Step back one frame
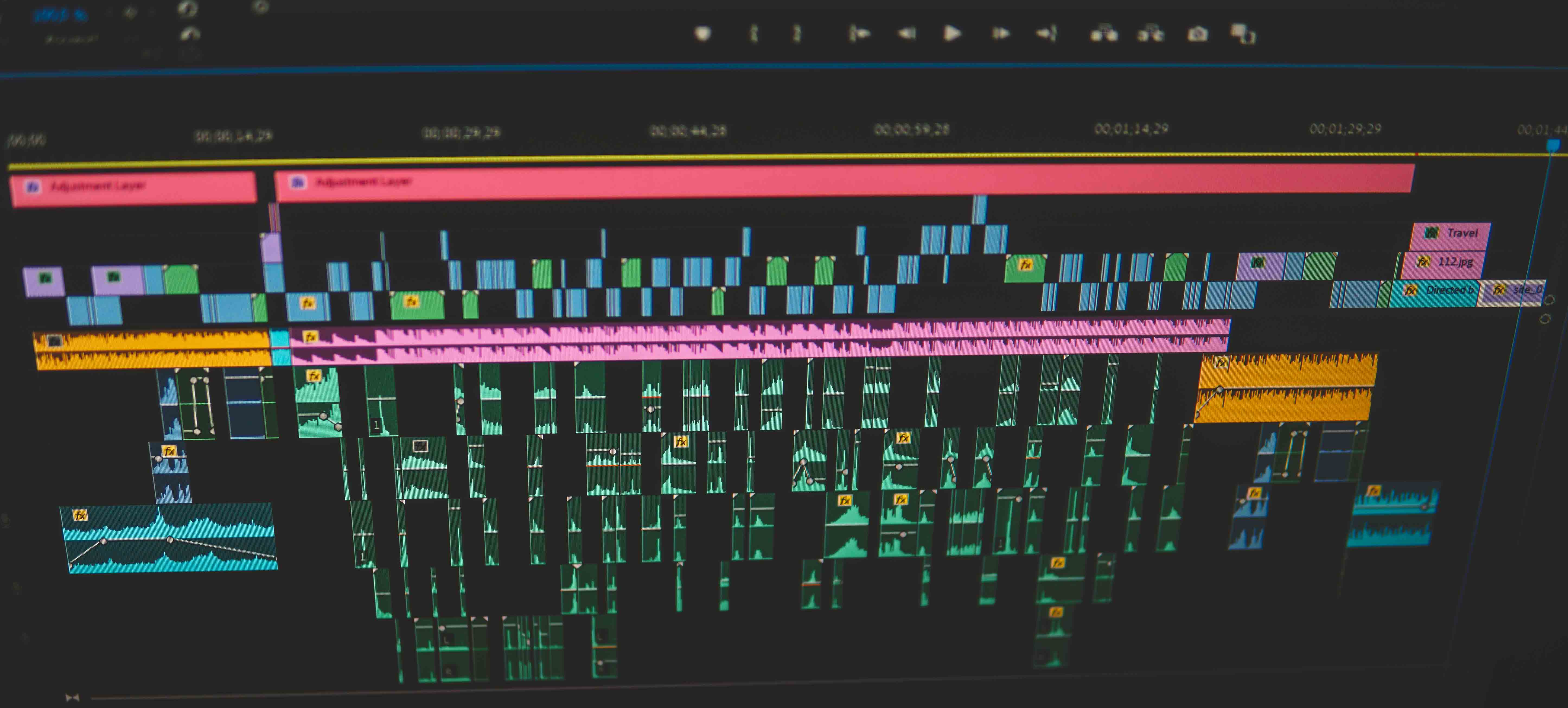 click(x=906, y=33)
